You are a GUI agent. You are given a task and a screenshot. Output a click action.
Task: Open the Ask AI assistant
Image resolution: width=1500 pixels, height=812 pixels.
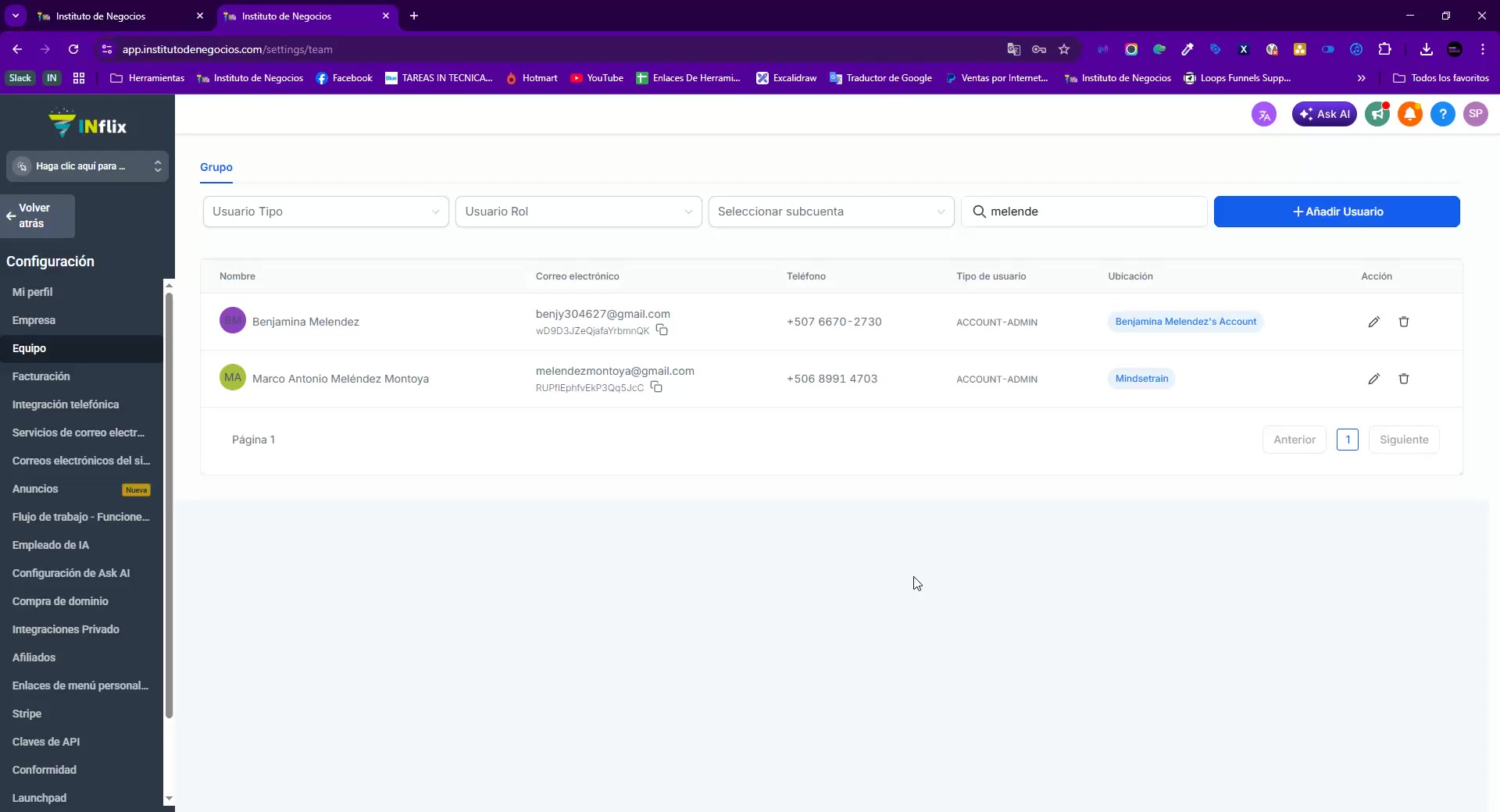(1324, 114)
